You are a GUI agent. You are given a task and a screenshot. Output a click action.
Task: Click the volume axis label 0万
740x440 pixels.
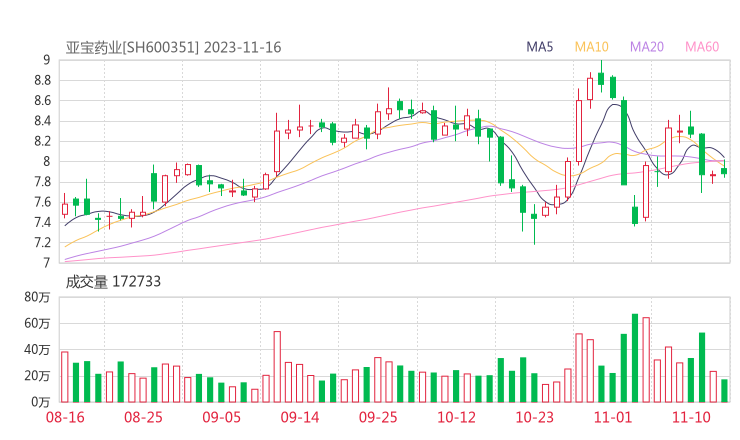click(40, 402)
